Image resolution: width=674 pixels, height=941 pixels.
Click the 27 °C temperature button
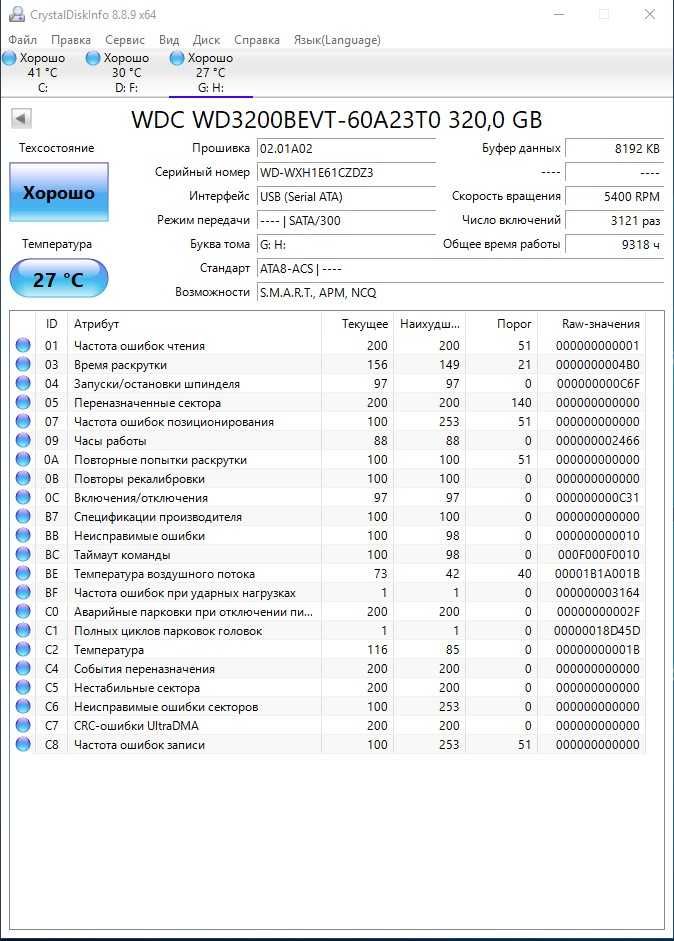(59, 278)
